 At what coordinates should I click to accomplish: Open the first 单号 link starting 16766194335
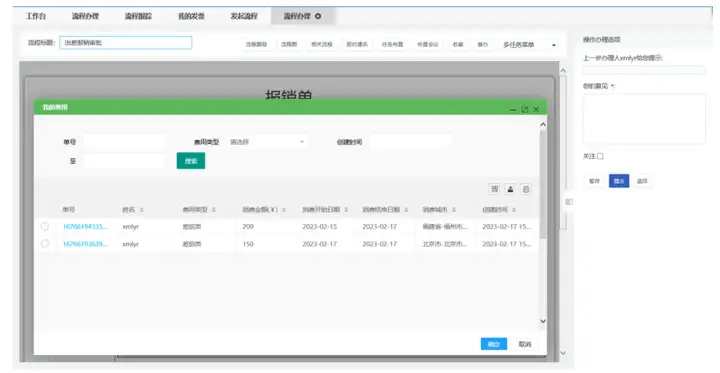click(85, 226)
